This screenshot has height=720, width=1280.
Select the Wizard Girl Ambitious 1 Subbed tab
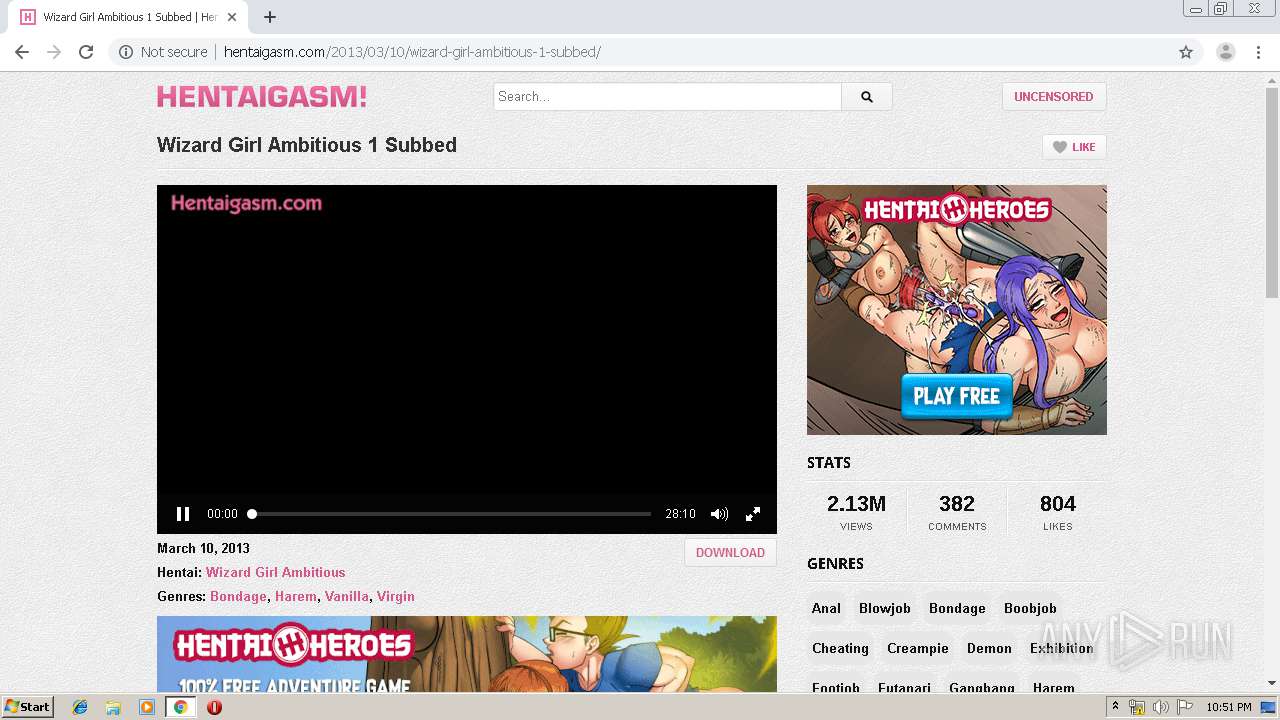tap(128, 17)
